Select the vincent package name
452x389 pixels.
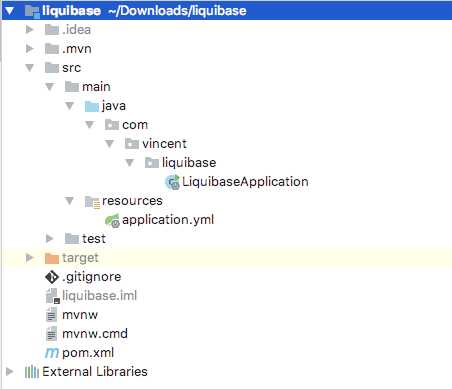(164, 144)
